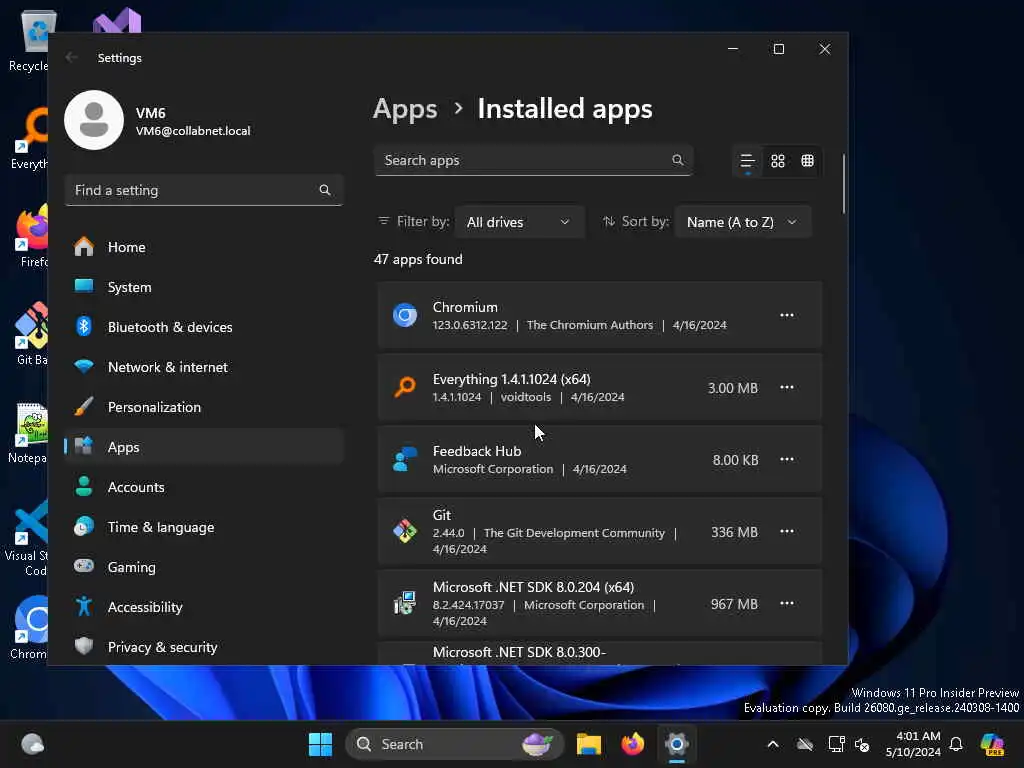The width and height of the screenshot is (1024, 768).
Task: Select Apps in the sidebar
Action: (x=204, y=447)
